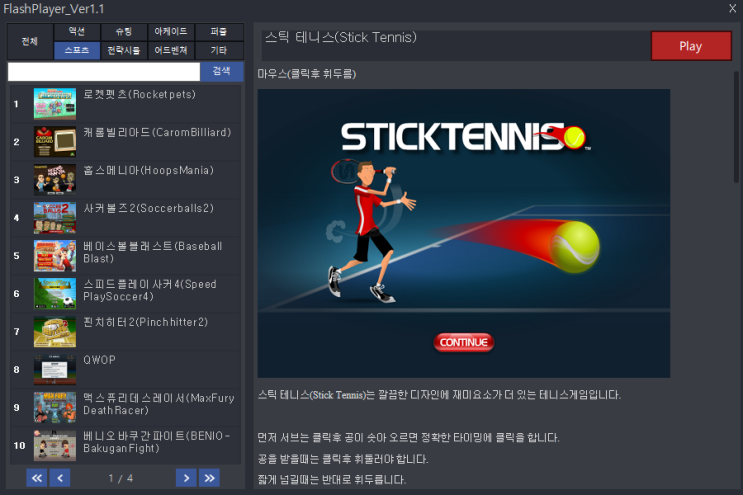Go to previous page of game list
Image resolution: width=743 pixels, height=495 pixels.
click(60, 478)
